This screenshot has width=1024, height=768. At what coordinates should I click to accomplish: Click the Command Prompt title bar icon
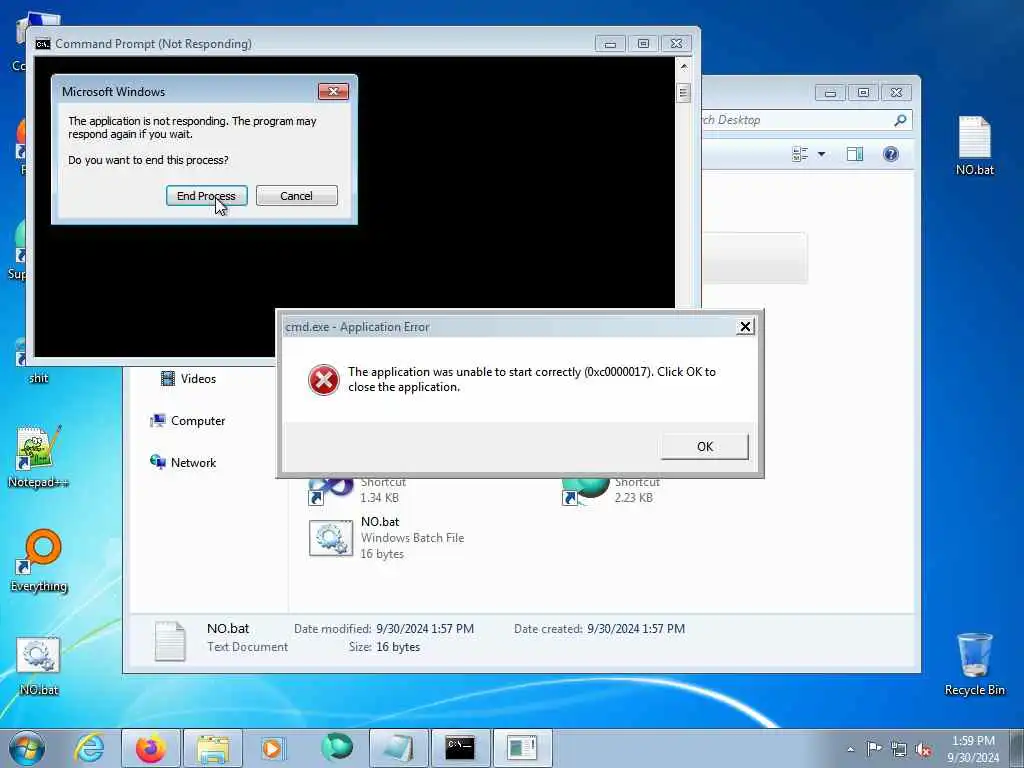[43, 44]
